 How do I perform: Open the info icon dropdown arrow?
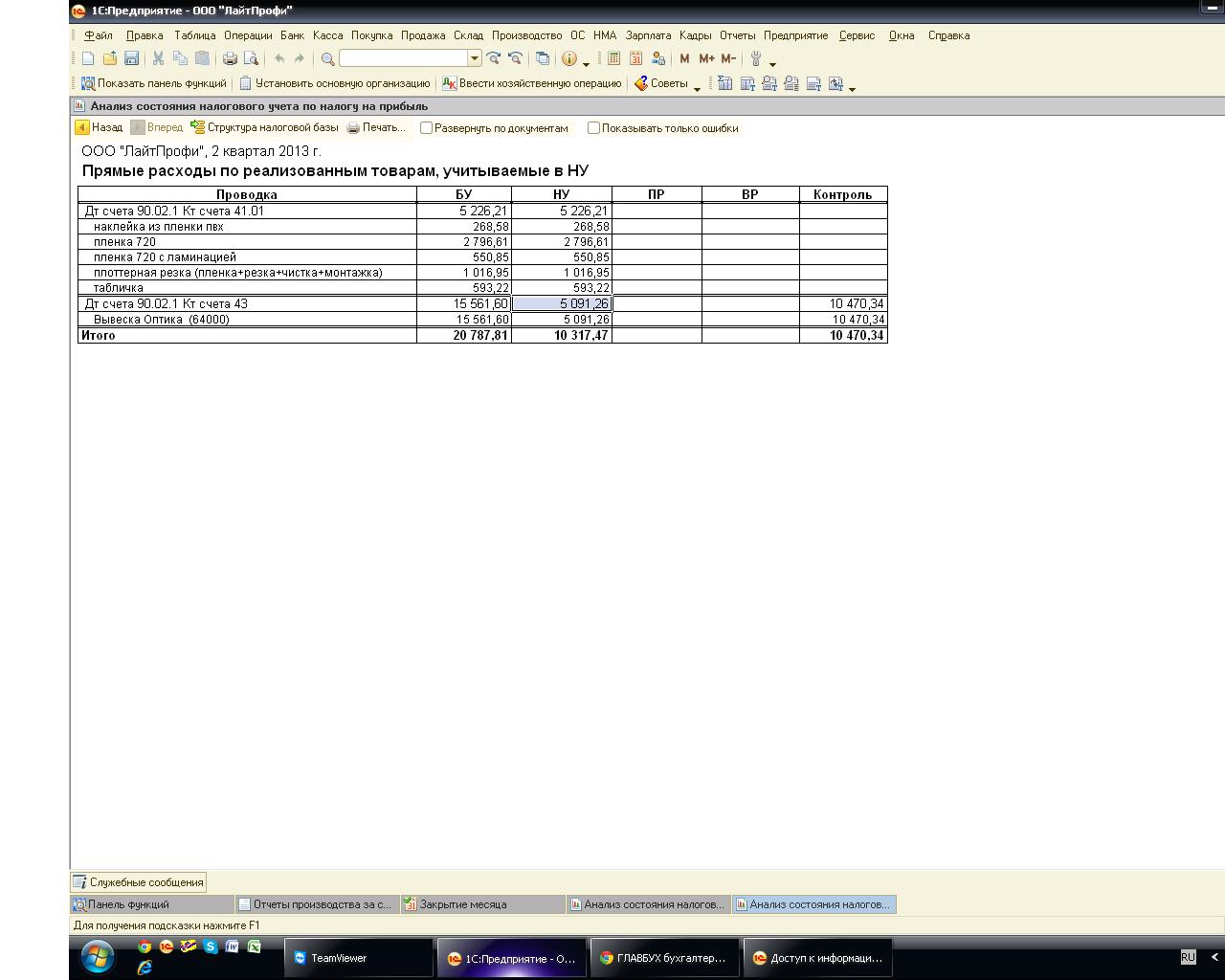[x=587, y=63]
